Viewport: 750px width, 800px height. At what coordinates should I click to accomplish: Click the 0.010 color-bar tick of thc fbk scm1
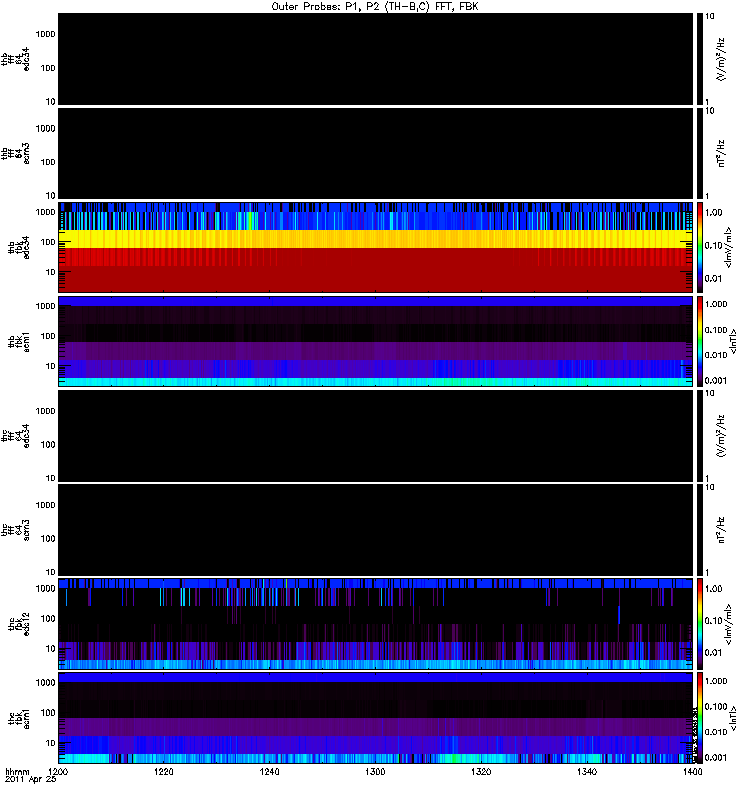pyautogui.click(x=716, y=732)
